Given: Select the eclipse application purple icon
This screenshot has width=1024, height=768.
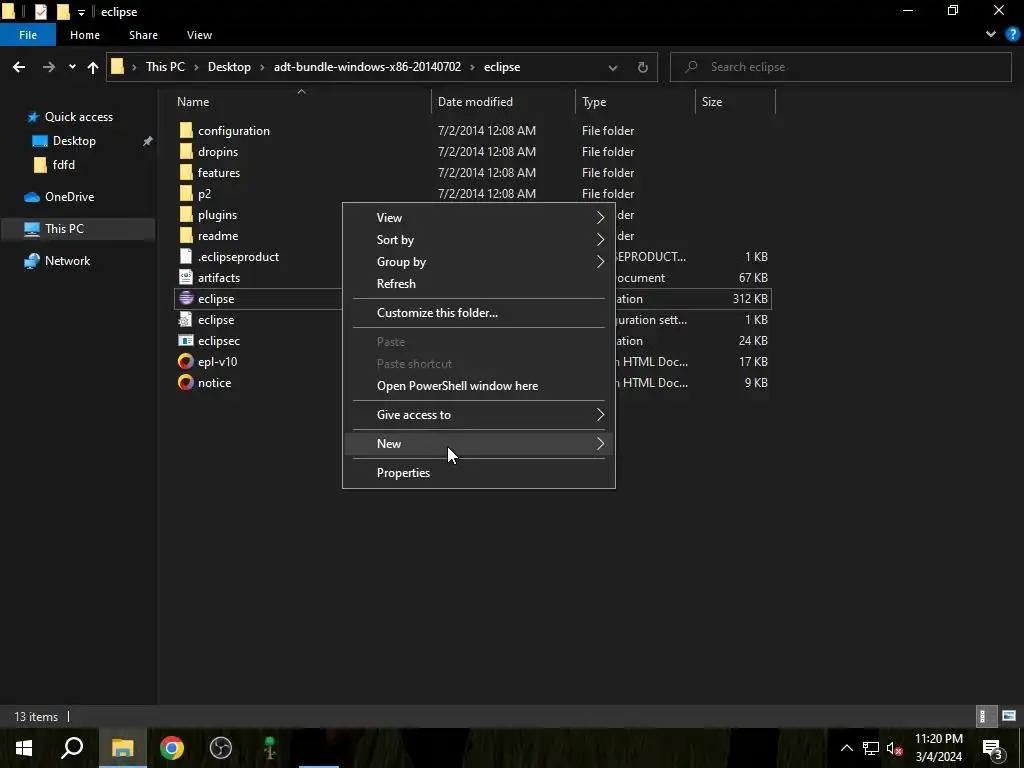Looking at the screenshot, I should (186, 298).
